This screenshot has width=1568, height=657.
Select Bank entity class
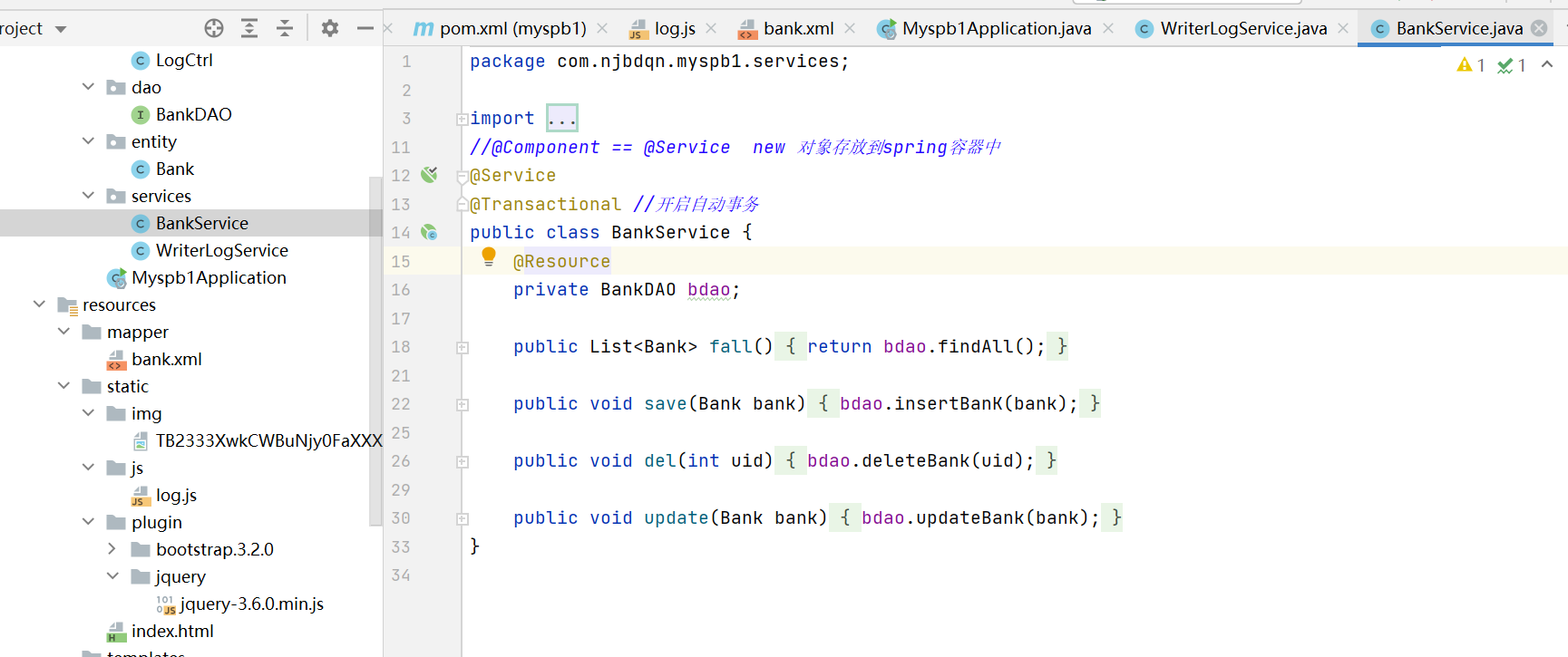[174, 169]
